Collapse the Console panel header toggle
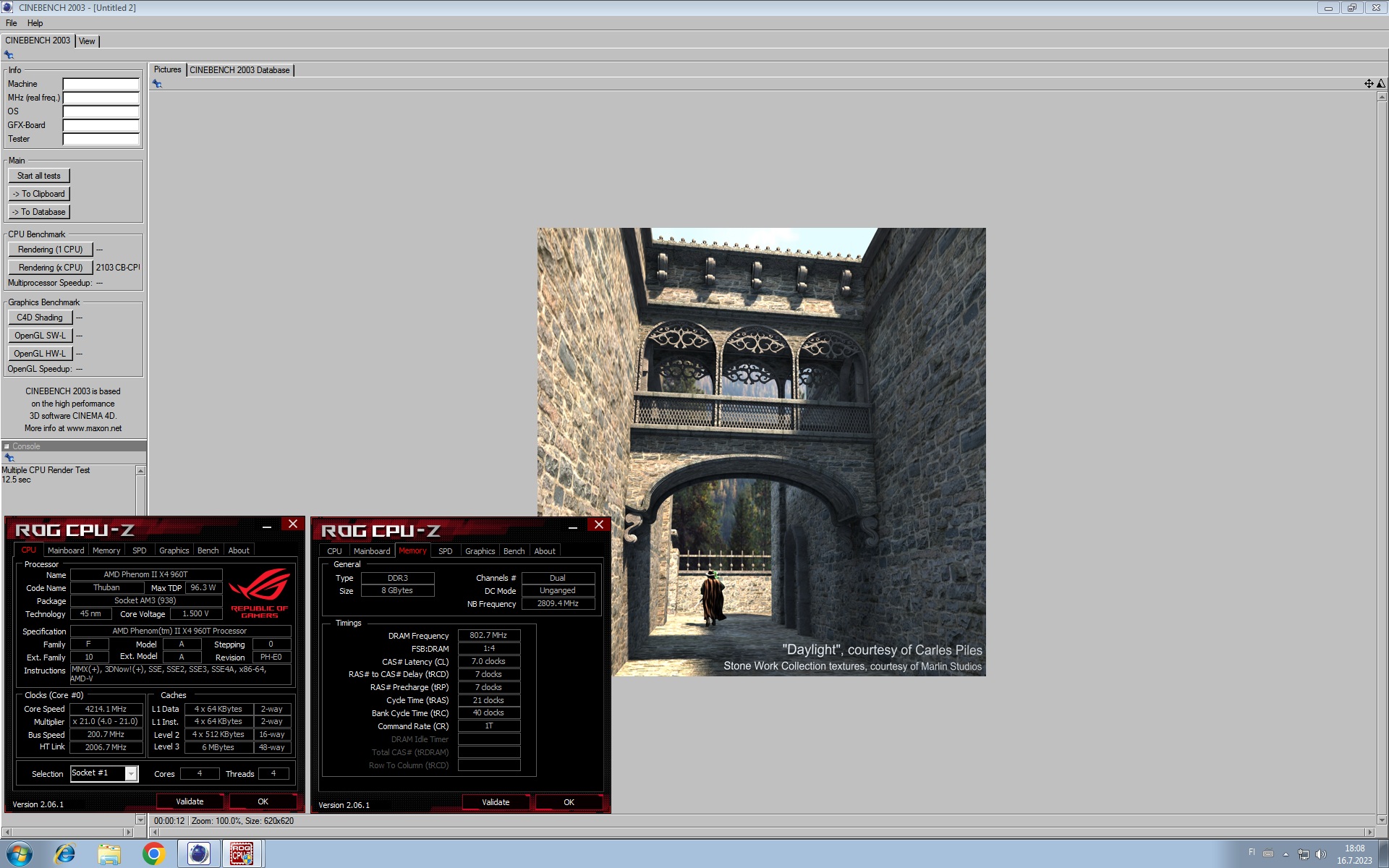This screenshot has height=868, width=1389. tap(7, 446)
